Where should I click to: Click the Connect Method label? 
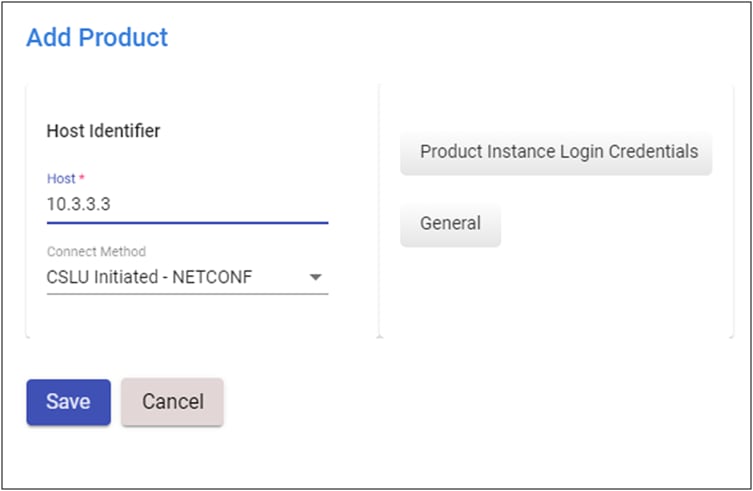(96, 251)
